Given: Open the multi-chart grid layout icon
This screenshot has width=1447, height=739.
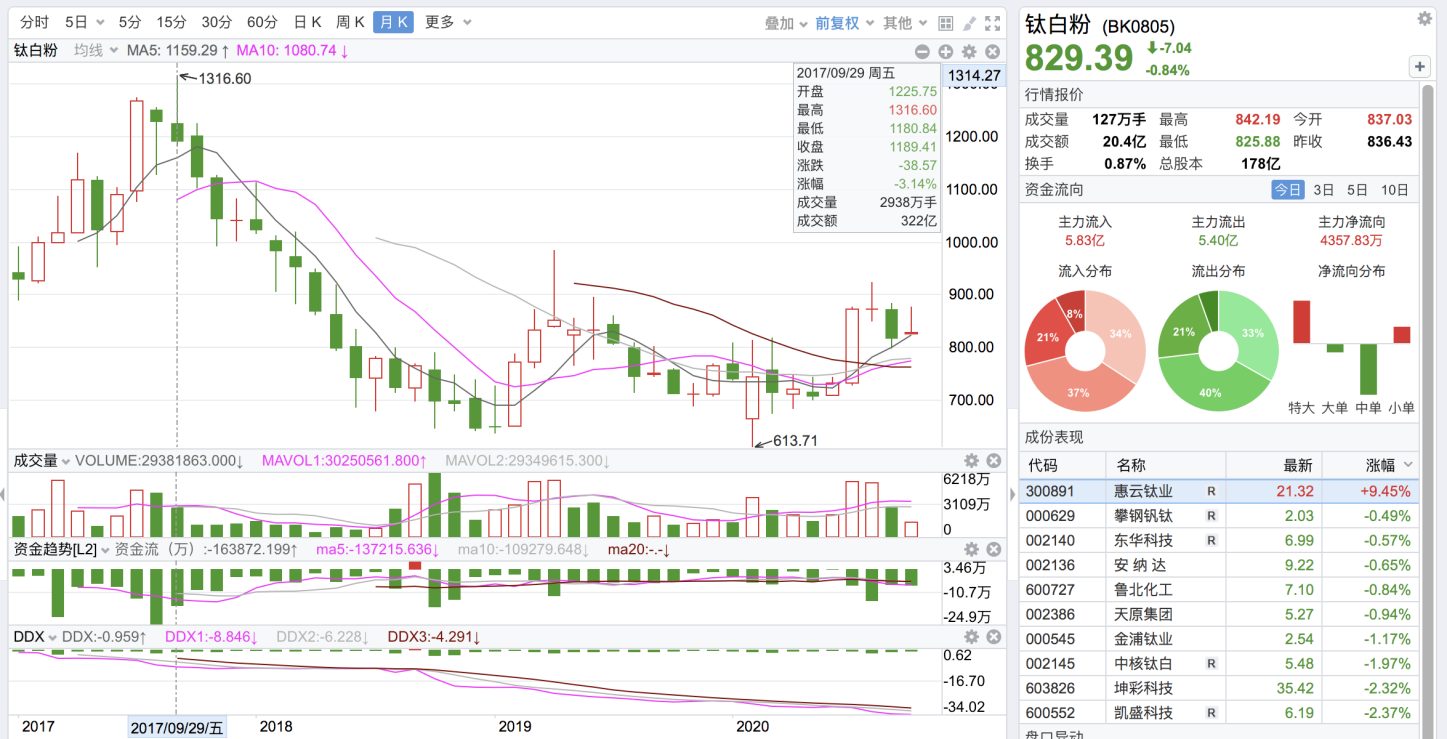Looking at the screenshot, I should coord(946,23).
